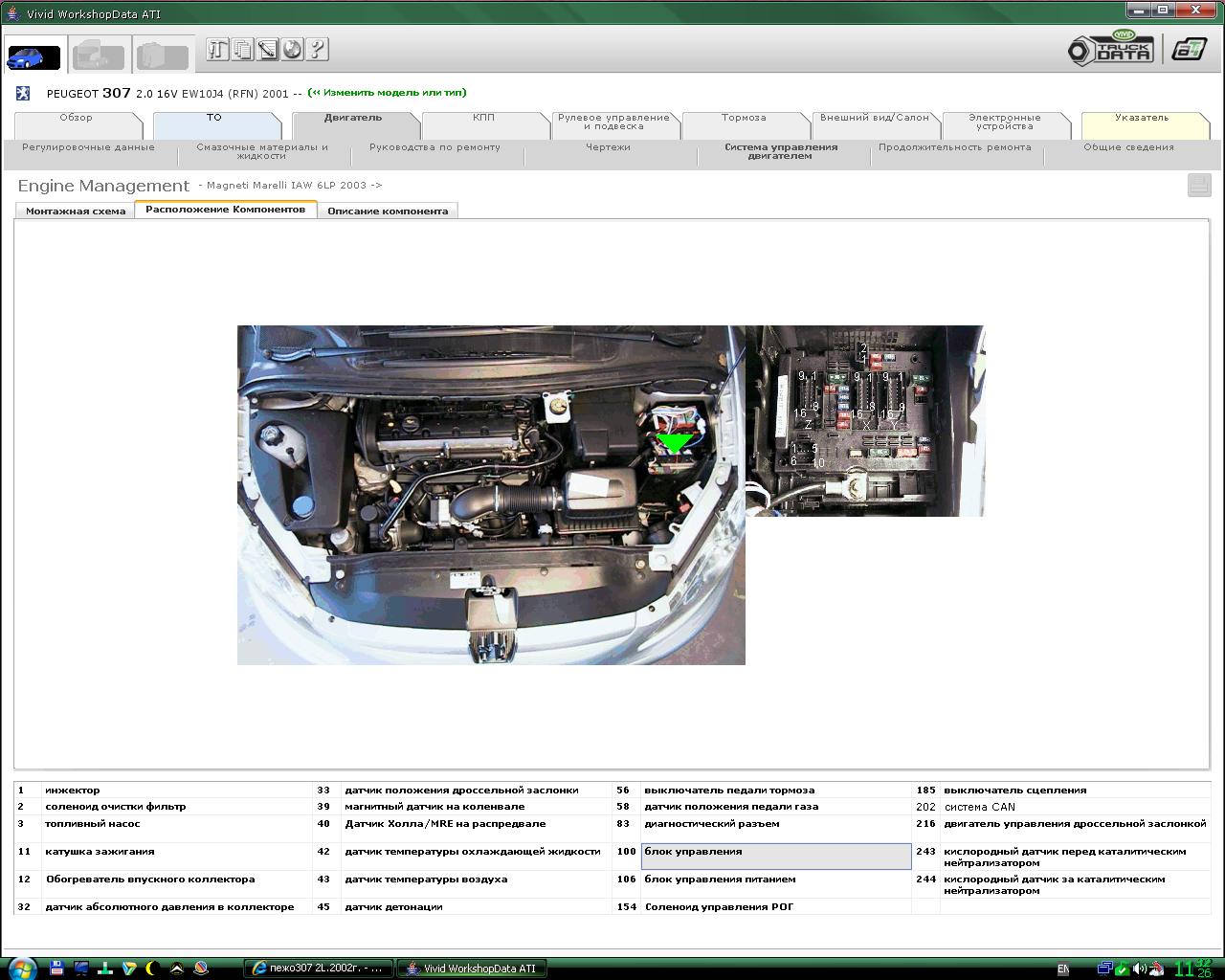Click the green ATI logo icon
1225x980 pixels.
click(1190, 50)
